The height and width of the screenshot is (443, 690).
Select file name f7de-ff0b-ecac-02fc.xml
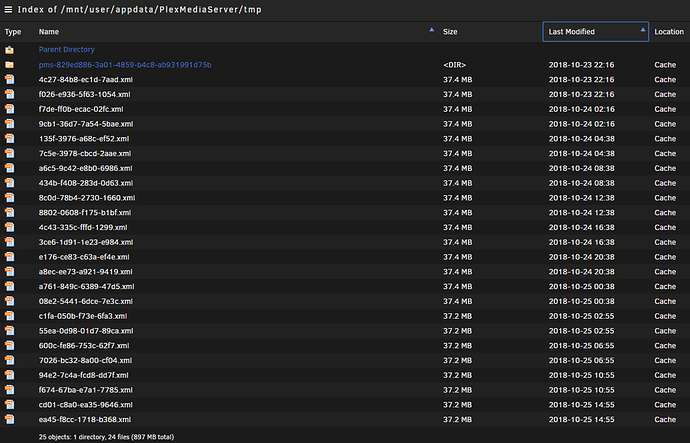pos(81,109)
